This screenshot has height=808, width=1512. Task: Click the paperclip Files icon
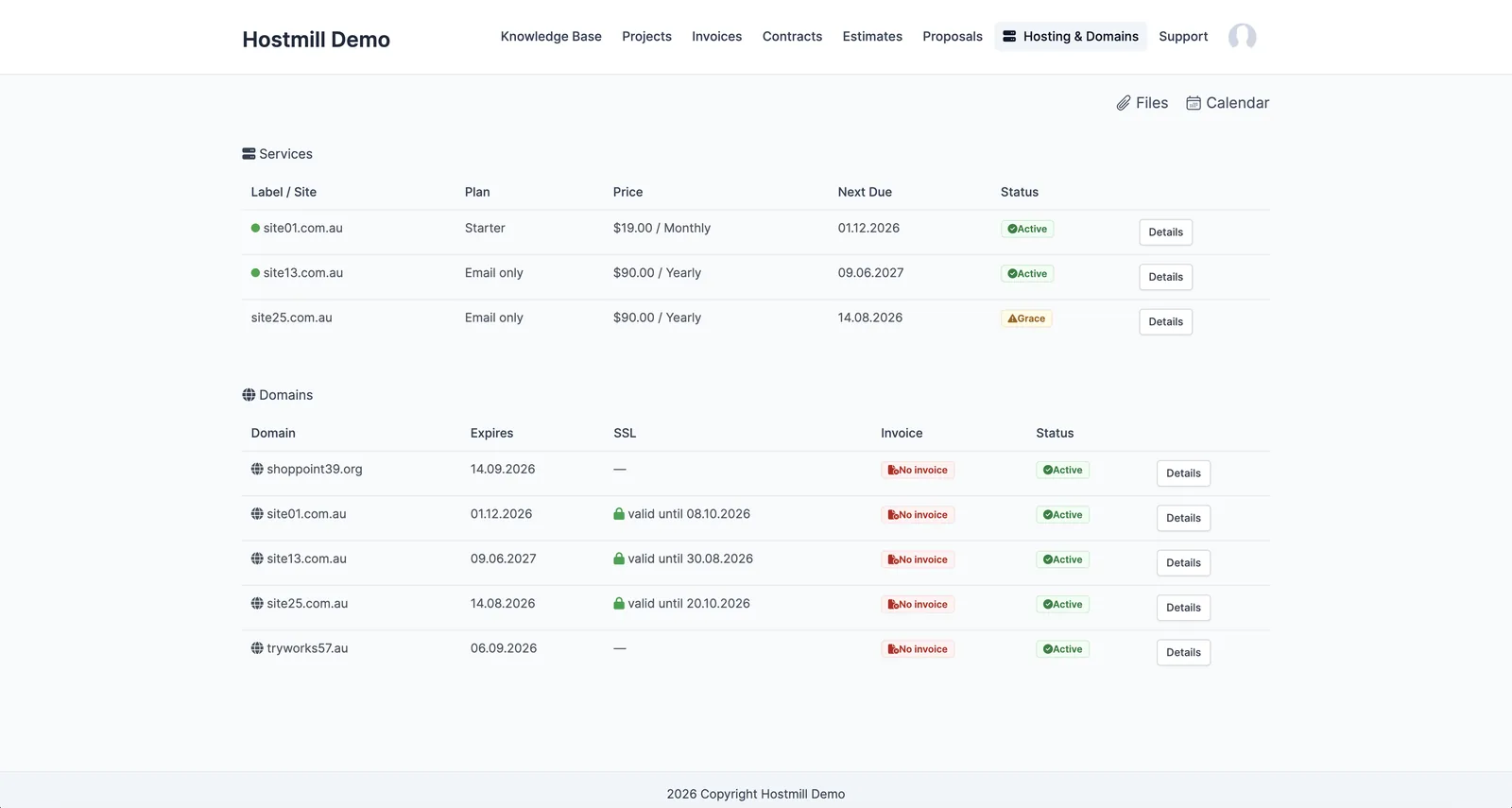tap(1124, 103)
